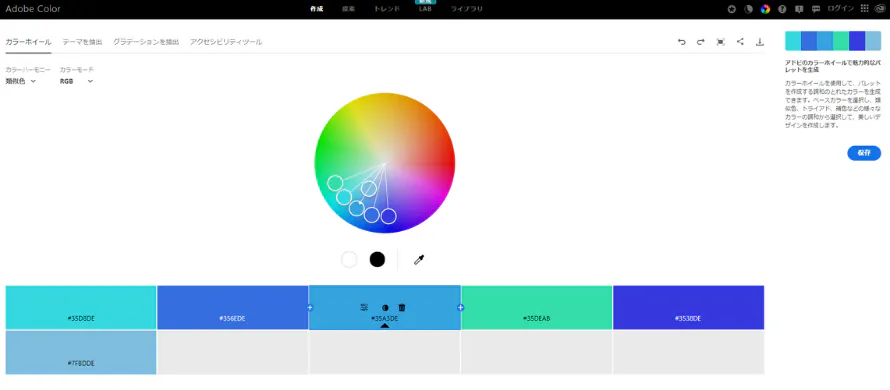The width and height of the screenshot is (890, 390).
Task: Select the black background circle
Action: point(377,259)
